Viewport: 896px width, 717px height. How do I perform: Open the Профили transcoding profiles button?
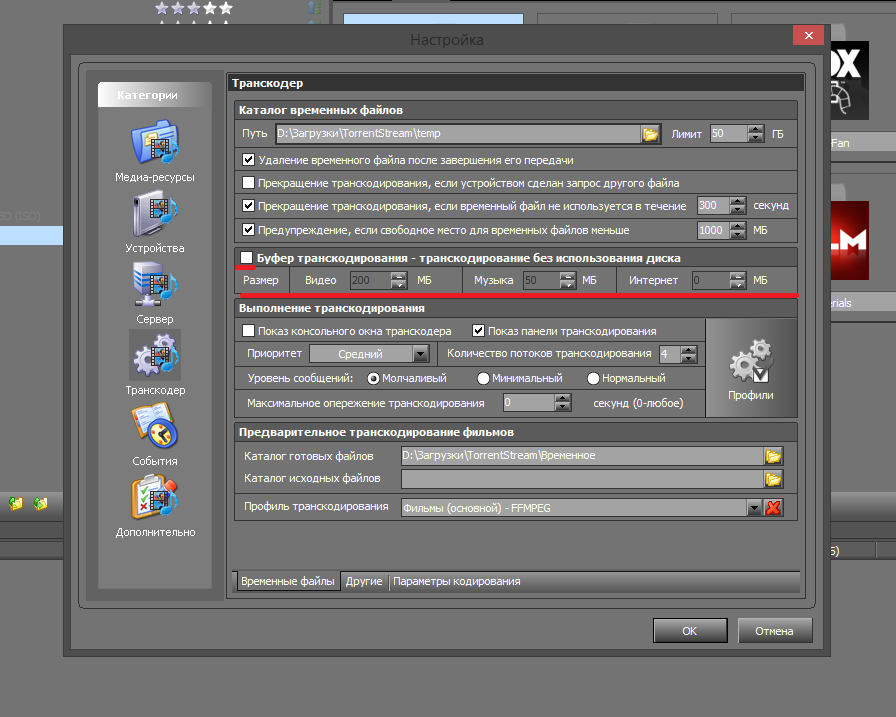pyautogui.click(x=751, y=368)
